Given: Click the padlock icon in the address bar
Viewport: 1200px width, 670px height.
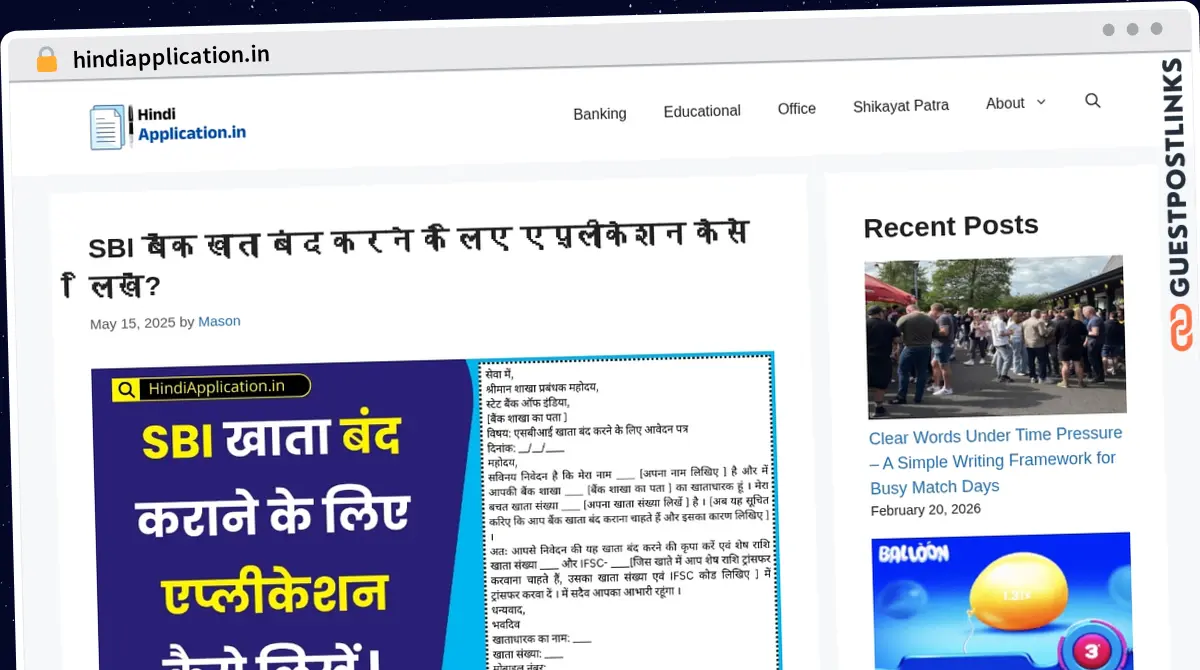Looking at the screenshot, I should click(46, 59).
